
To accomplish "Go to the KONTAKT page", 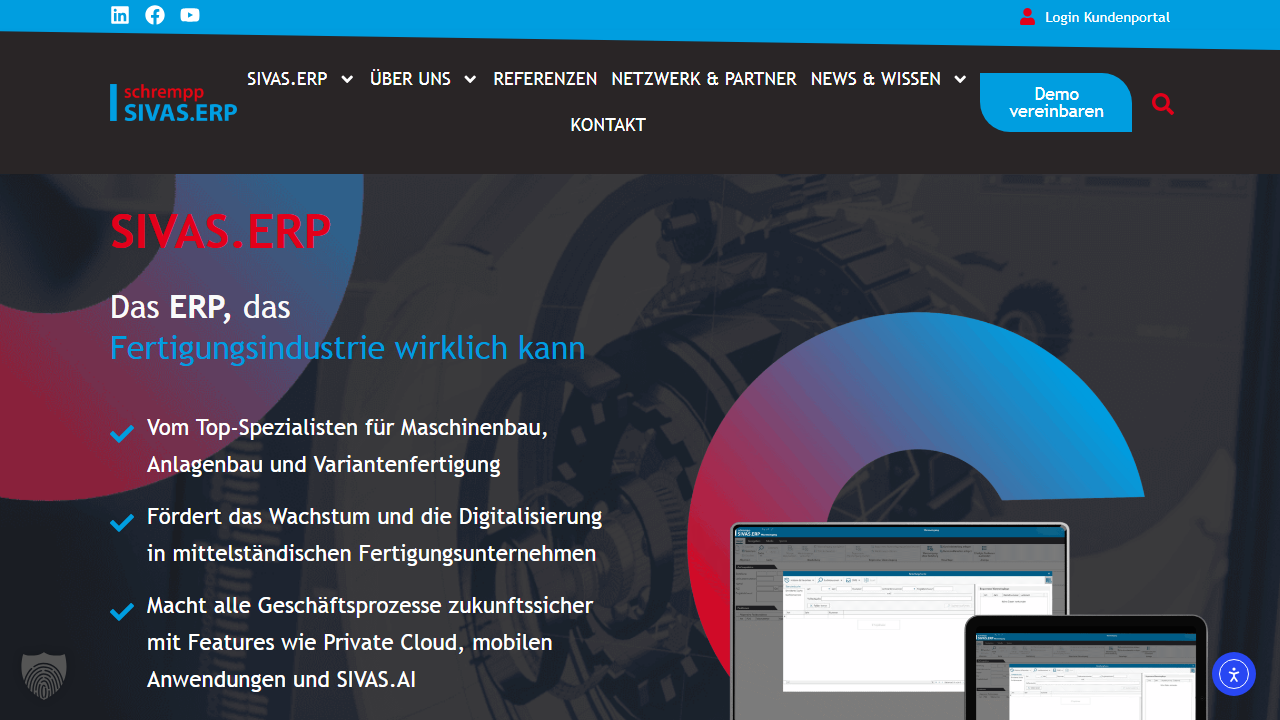I will click(608, 125).
